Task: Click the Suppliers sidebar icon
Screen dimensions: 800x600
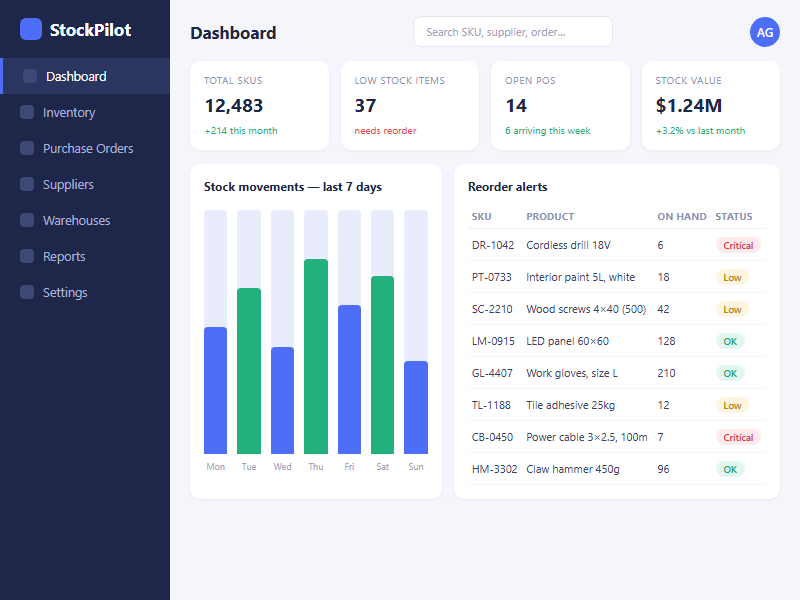Action: pyautogui.click(x=27, y=184)
